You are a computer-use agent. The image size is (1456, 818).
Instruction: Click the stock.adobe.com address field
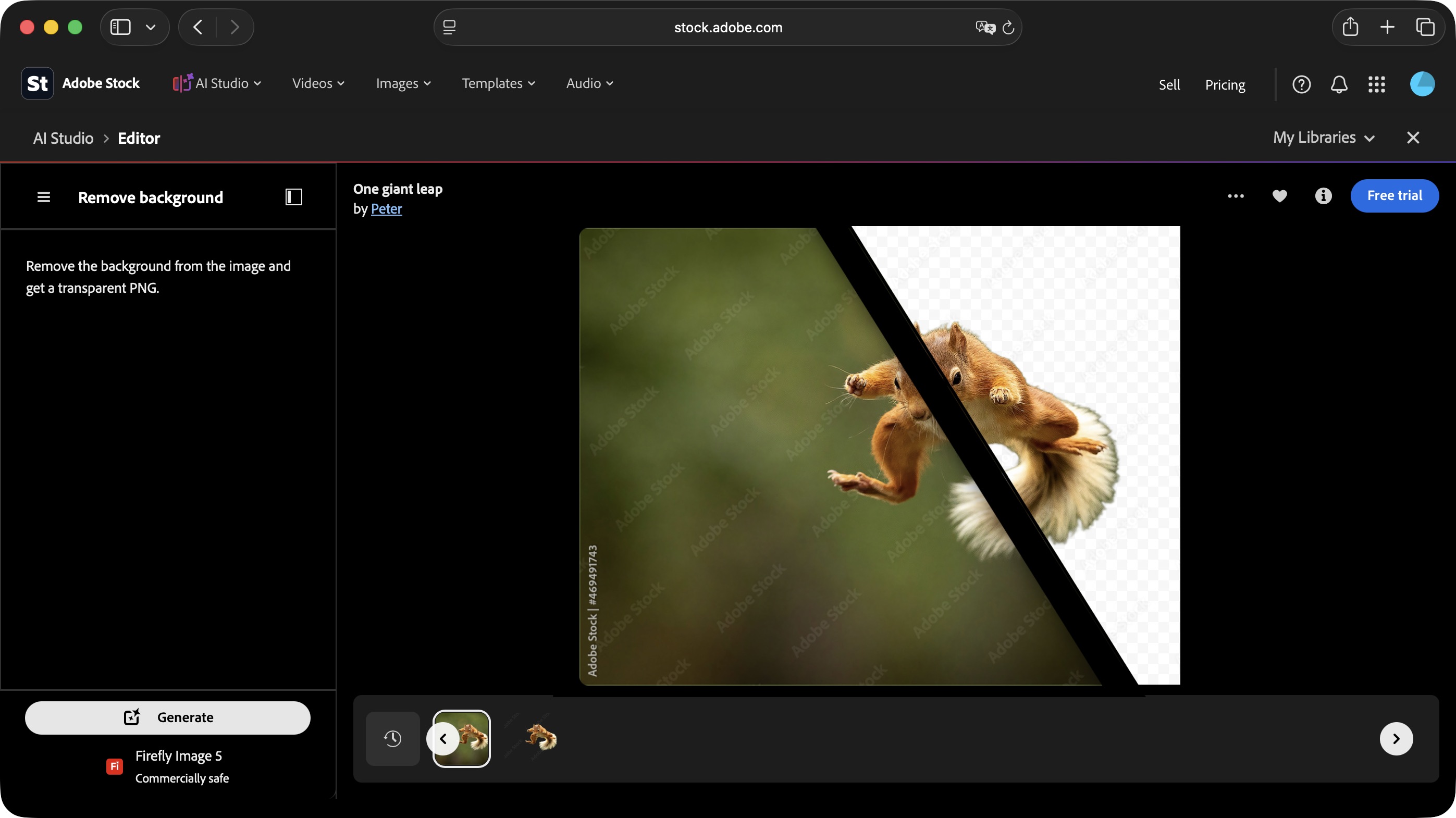click(728, 27)
